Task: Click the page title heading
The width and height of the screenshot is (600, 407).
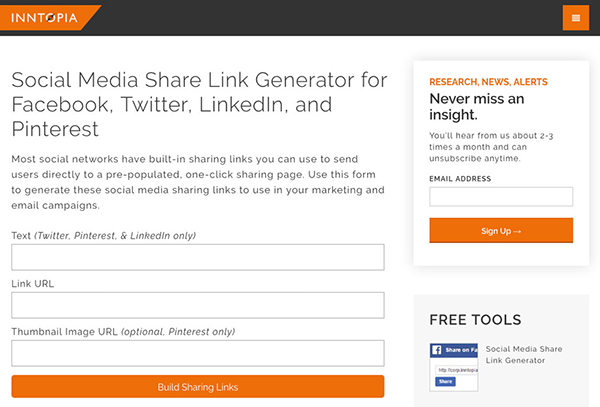Action: click(199, 104)
